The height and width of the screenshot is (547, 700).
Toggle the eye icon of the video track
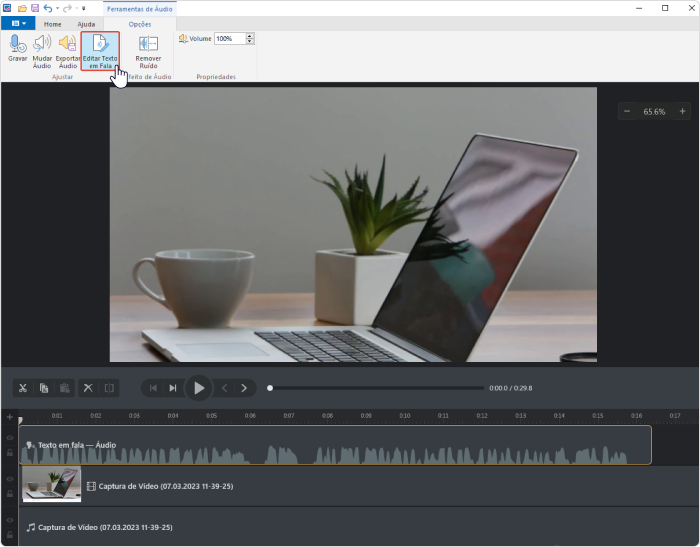click(10, 479)
